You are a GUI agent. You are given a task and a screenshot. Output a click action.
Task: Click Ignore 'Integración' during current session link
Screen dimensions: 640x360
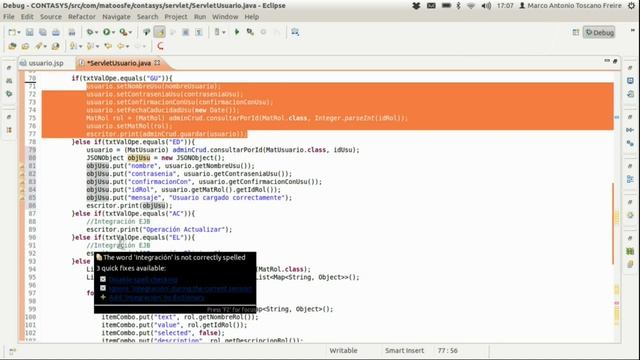[180, 289]
